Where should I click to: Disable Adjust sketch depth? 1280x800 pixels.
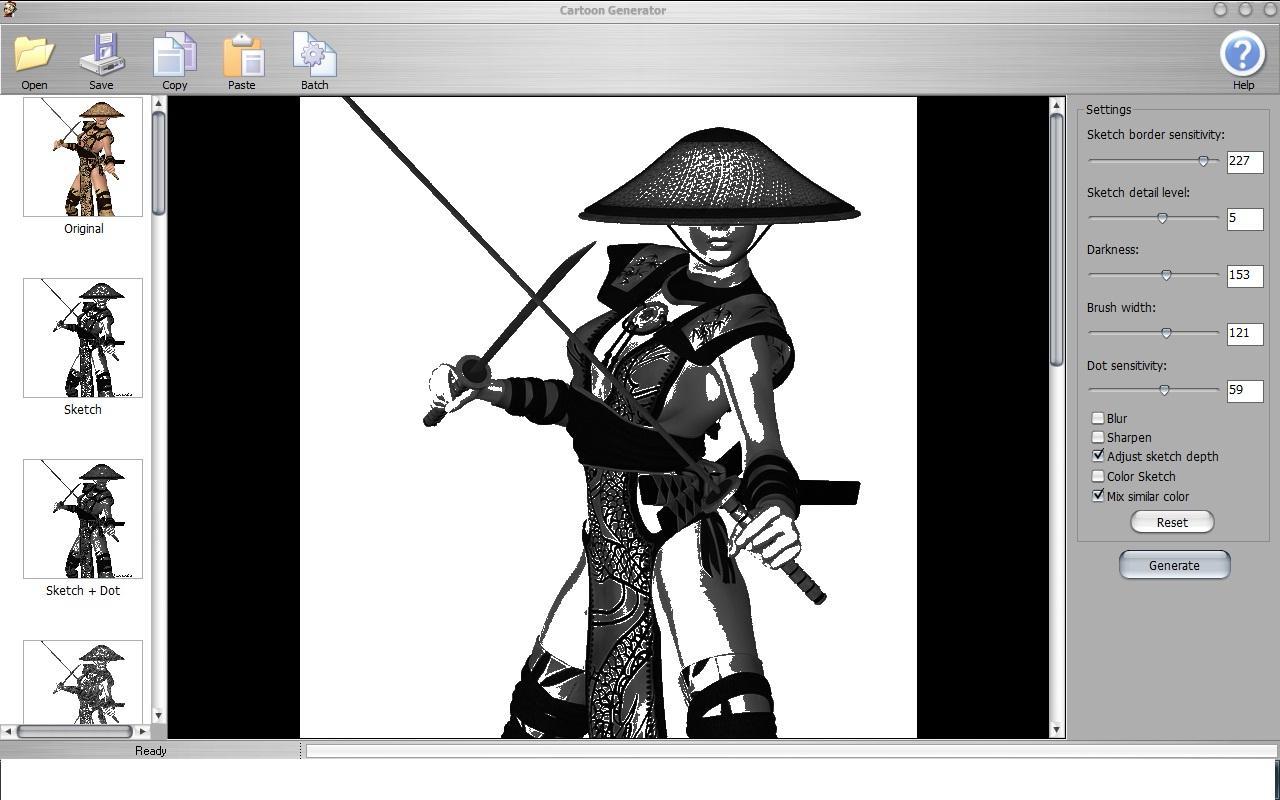click(1097, 456)
